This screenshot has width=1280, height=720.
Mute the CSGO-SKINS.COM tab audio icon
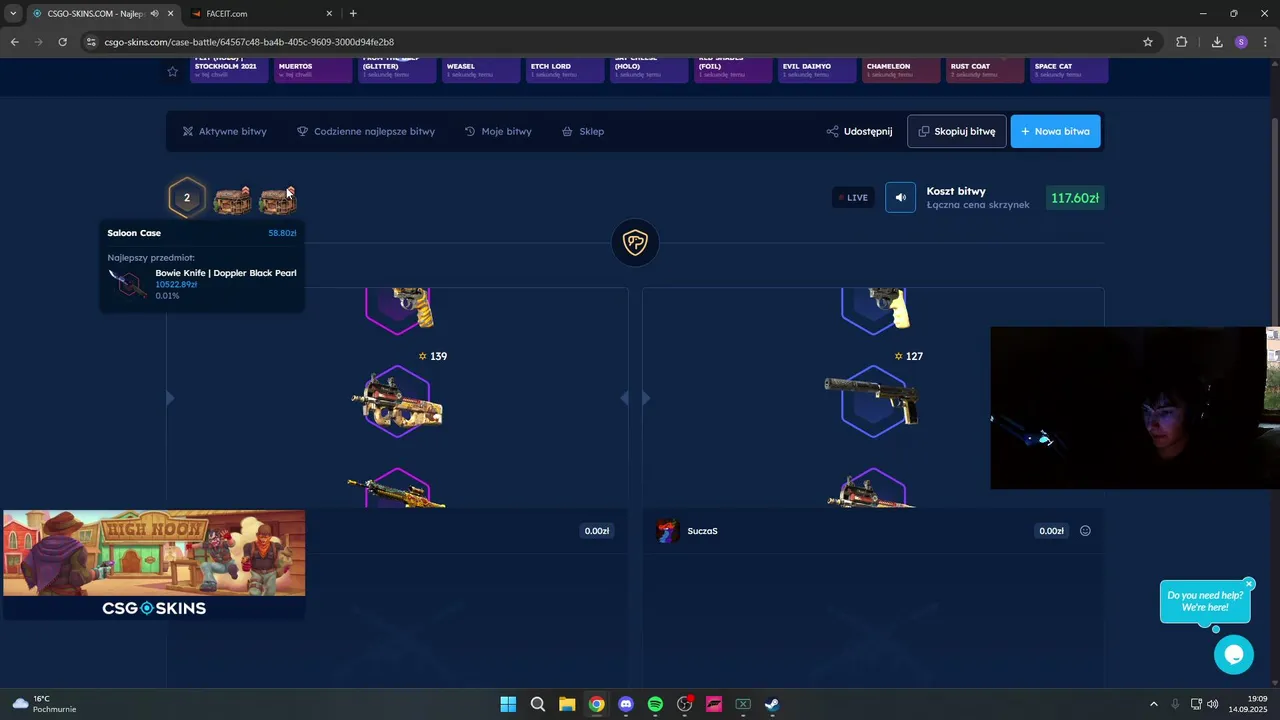(x=154, y=14)
